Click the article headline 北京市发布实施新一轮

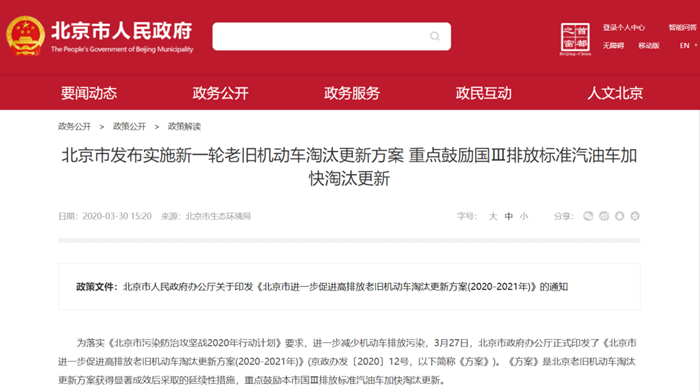pyautogui.click(x=349, y=167)
